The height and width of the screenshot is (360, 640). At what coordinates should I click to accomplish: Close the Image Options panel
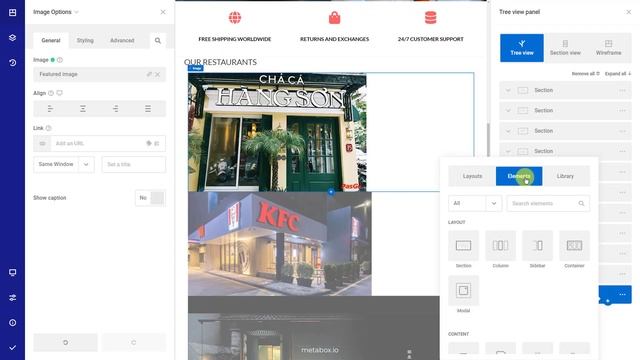click(163, 12)
